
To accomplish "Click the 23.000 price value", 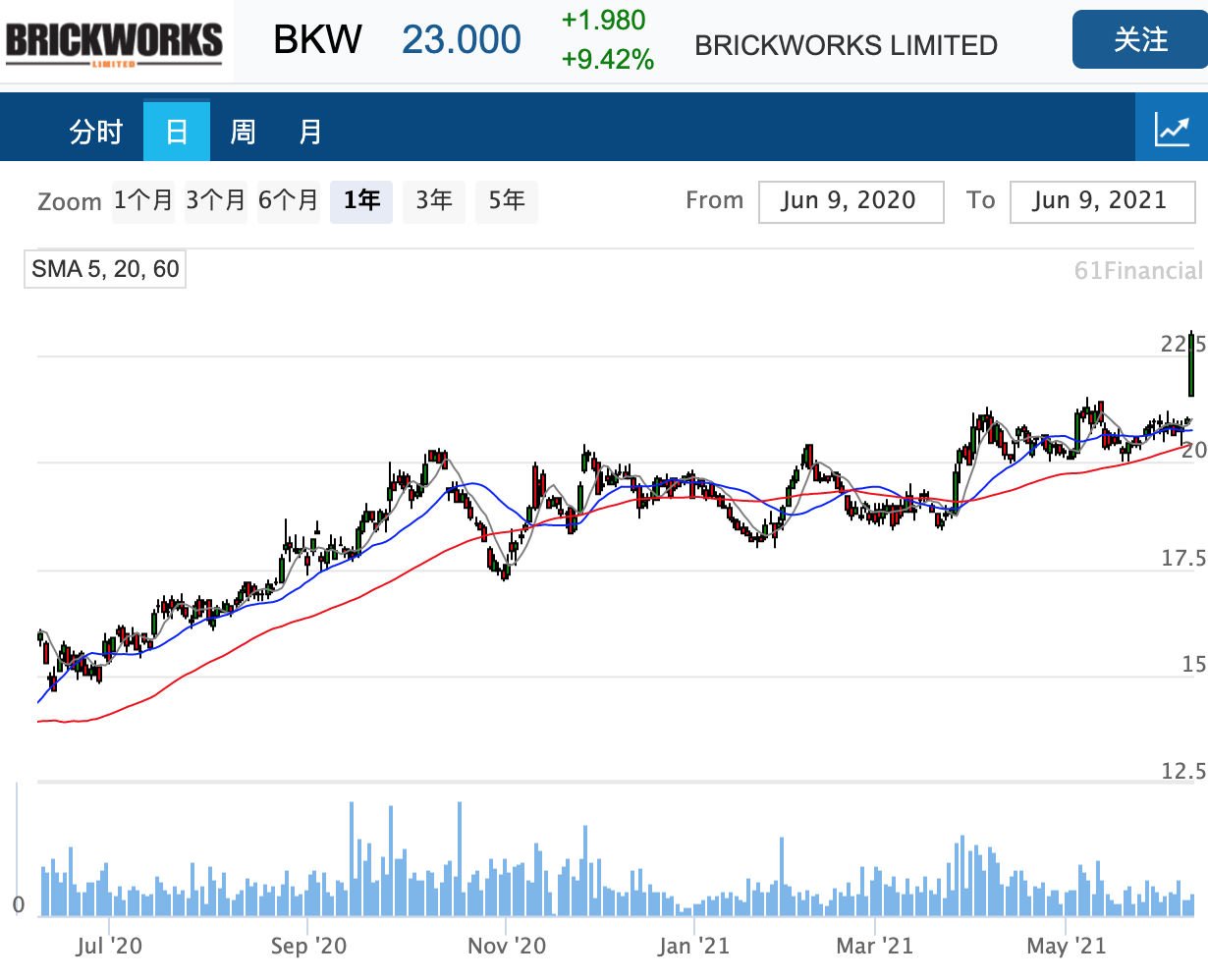I will click(462, 39).
